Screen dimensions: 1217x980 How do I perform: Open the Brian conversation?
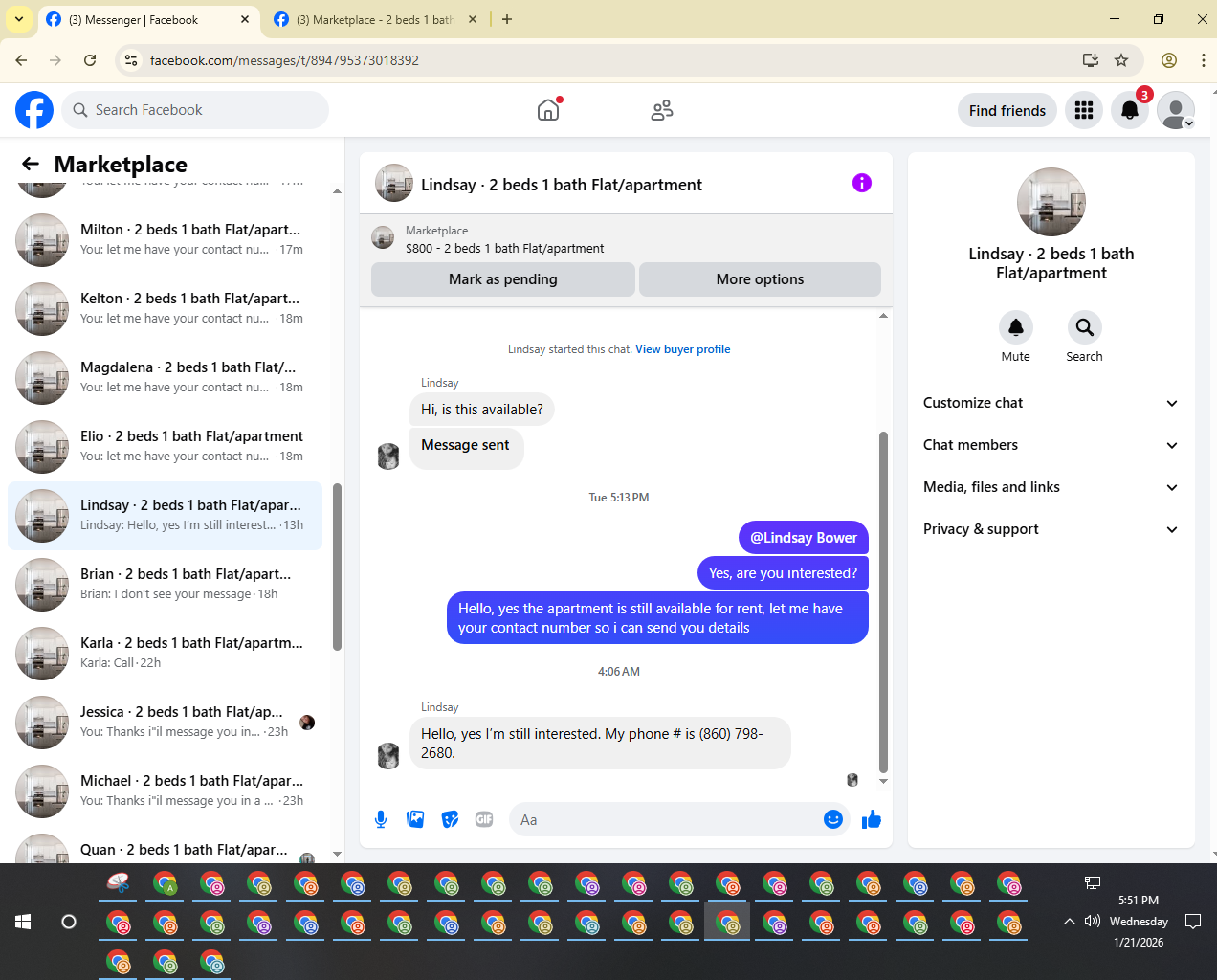[165, 584]
